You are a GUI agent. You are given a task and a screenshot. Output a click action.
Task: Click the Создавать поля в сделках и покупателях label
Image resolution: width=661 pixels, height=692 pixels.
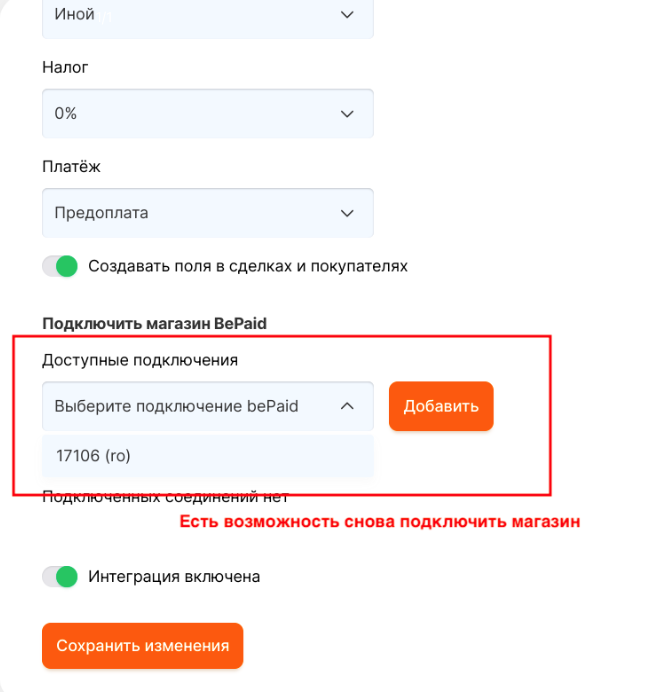[248, 266]
